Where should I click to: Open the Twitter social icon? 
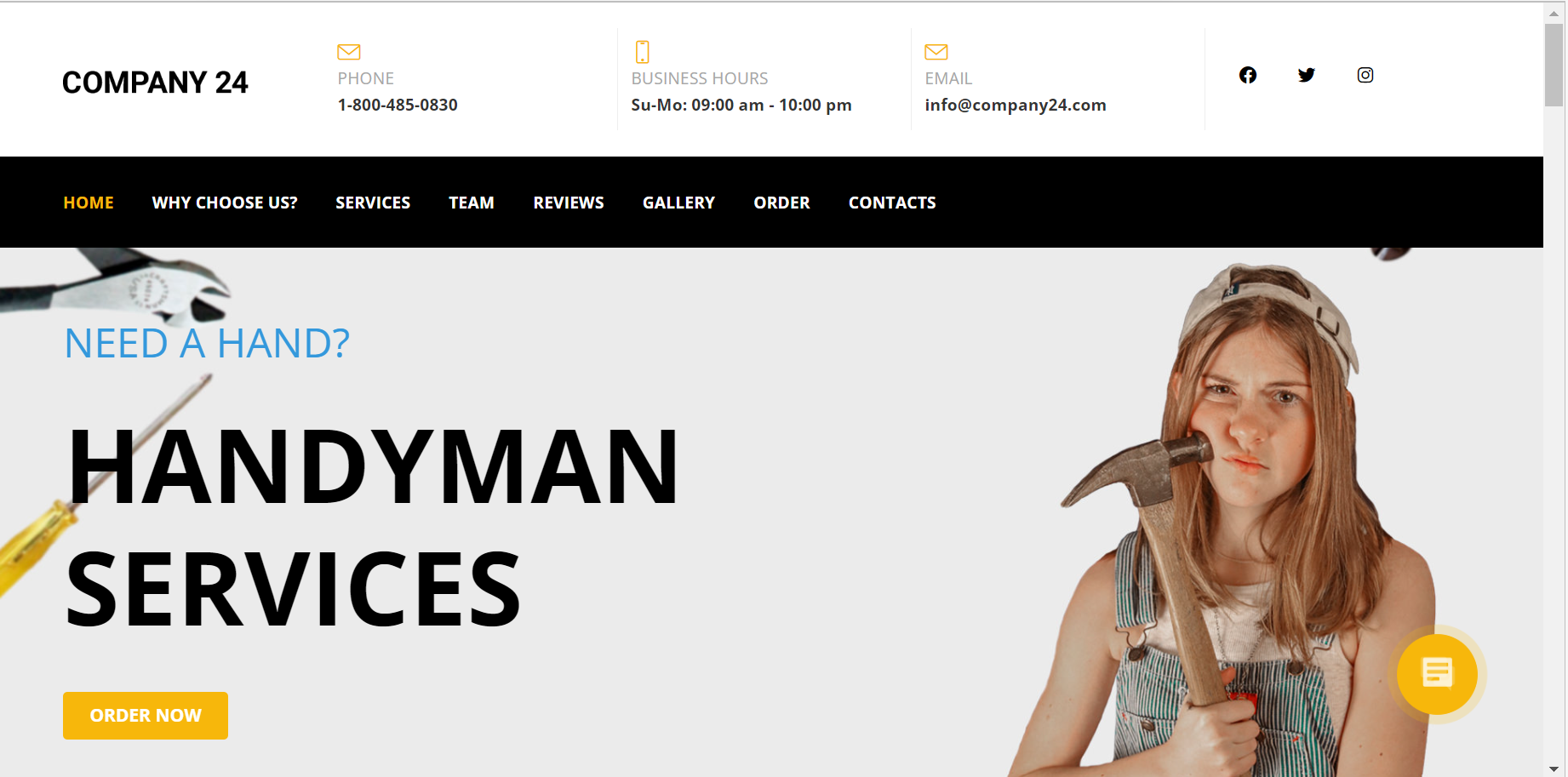(x=1306, y=75)
